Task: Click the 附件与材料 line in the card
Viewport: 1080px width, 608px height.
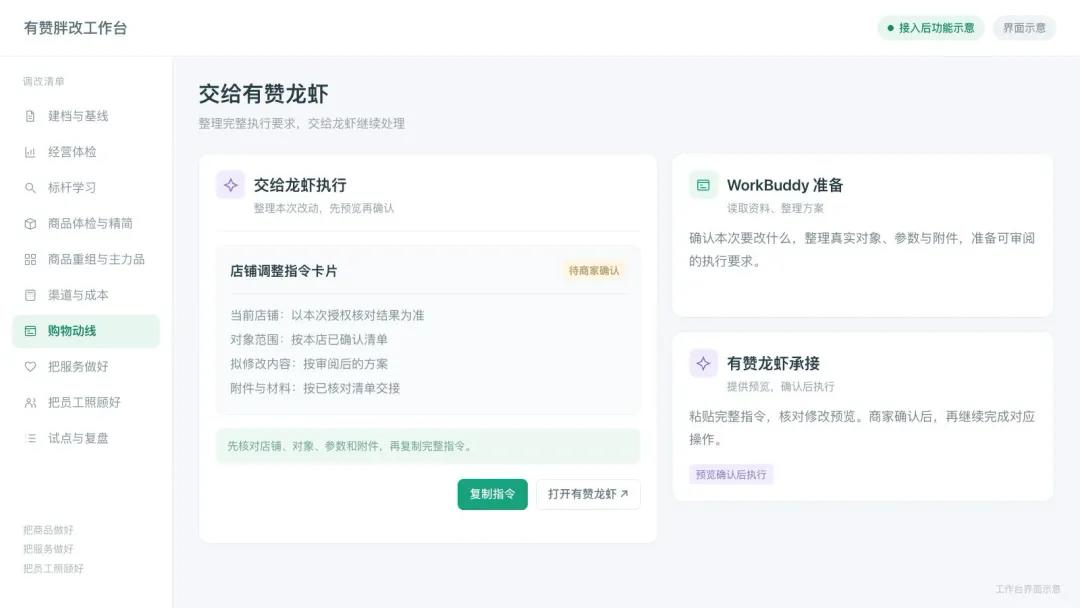Action: coord(315,388)
